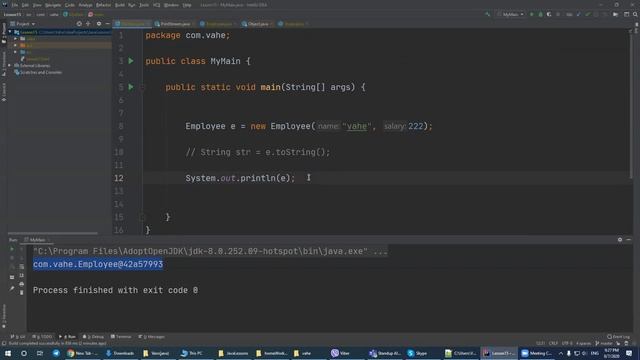640x360 pixels.
Task: Fold the main method using gutter fold marker
Action: pyautogui.click(x=142, y=87)
